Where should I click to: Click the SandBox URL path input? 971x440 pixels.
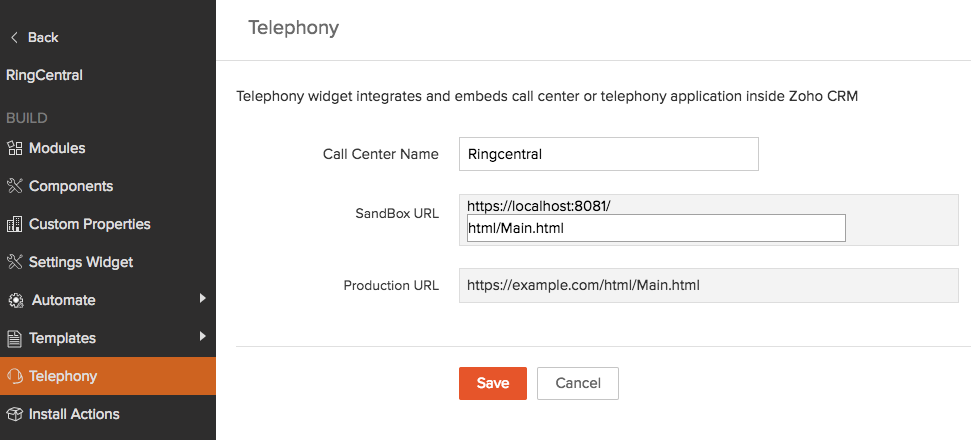click(x=656, y=228)
